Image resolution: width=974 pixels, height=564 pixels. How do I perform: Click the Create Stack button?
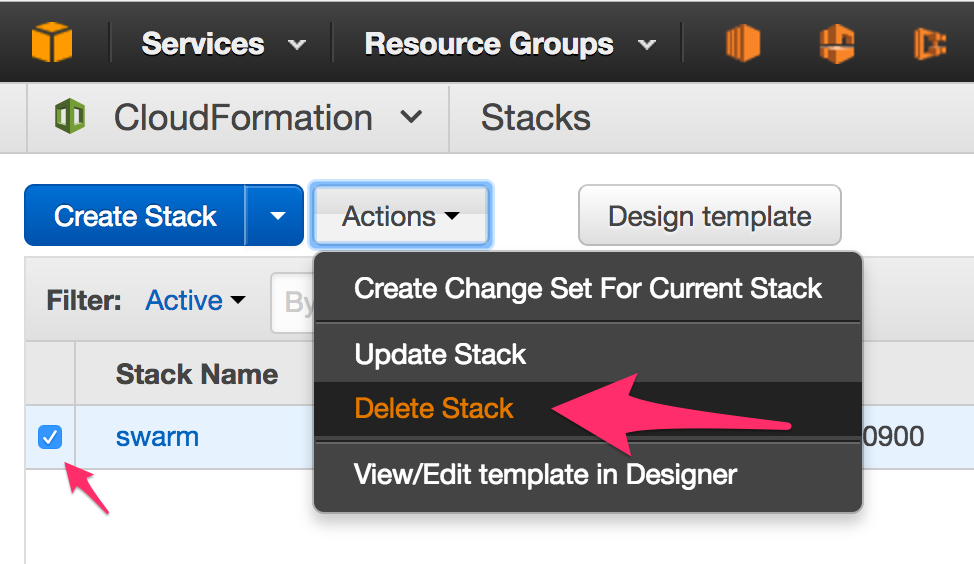[135, 216]
